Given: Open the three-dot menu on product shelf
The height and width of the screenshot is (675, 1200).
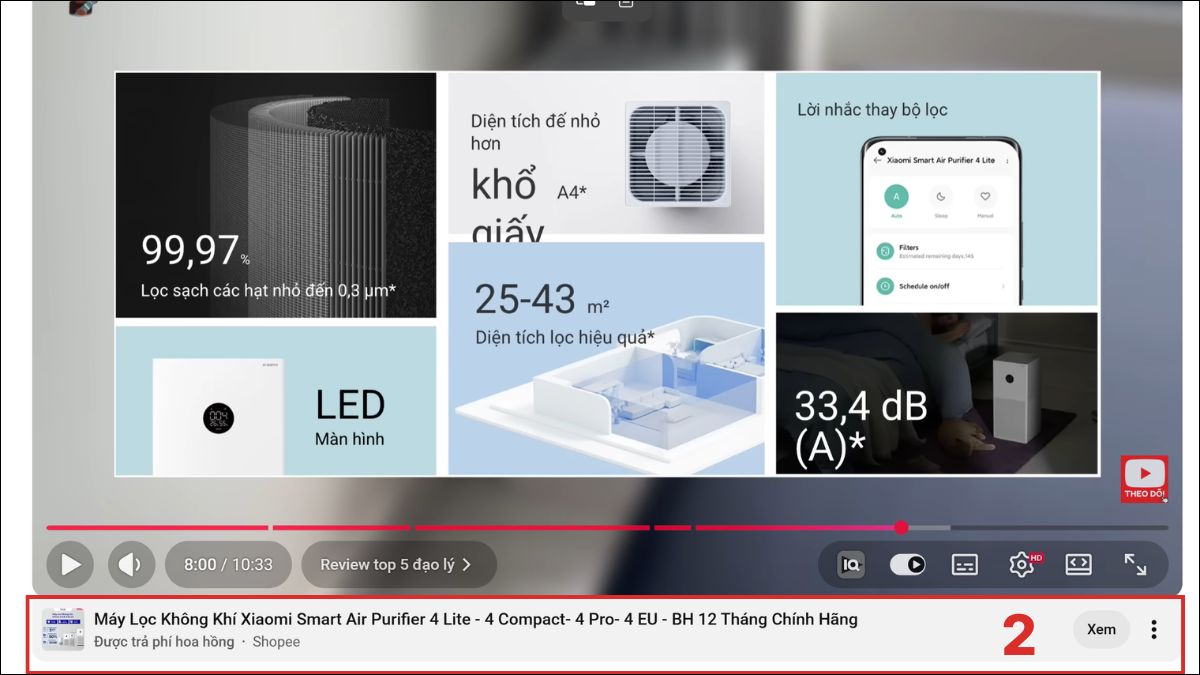Looking at the screenshot, I should pos(1154,629).
